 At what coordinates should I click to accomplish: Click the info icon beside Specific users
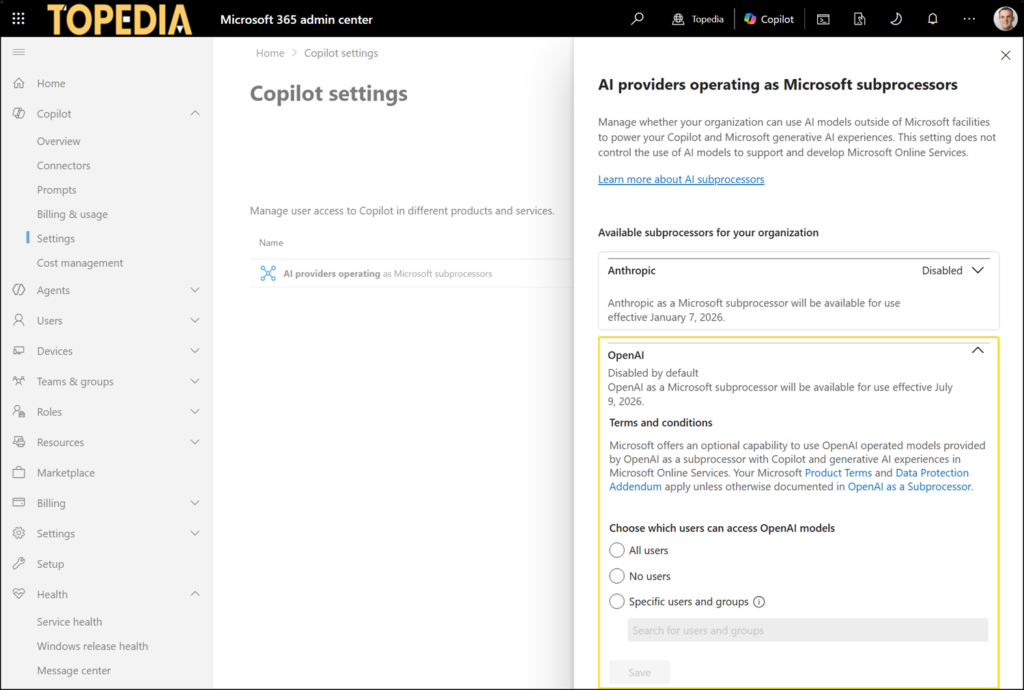759,602
